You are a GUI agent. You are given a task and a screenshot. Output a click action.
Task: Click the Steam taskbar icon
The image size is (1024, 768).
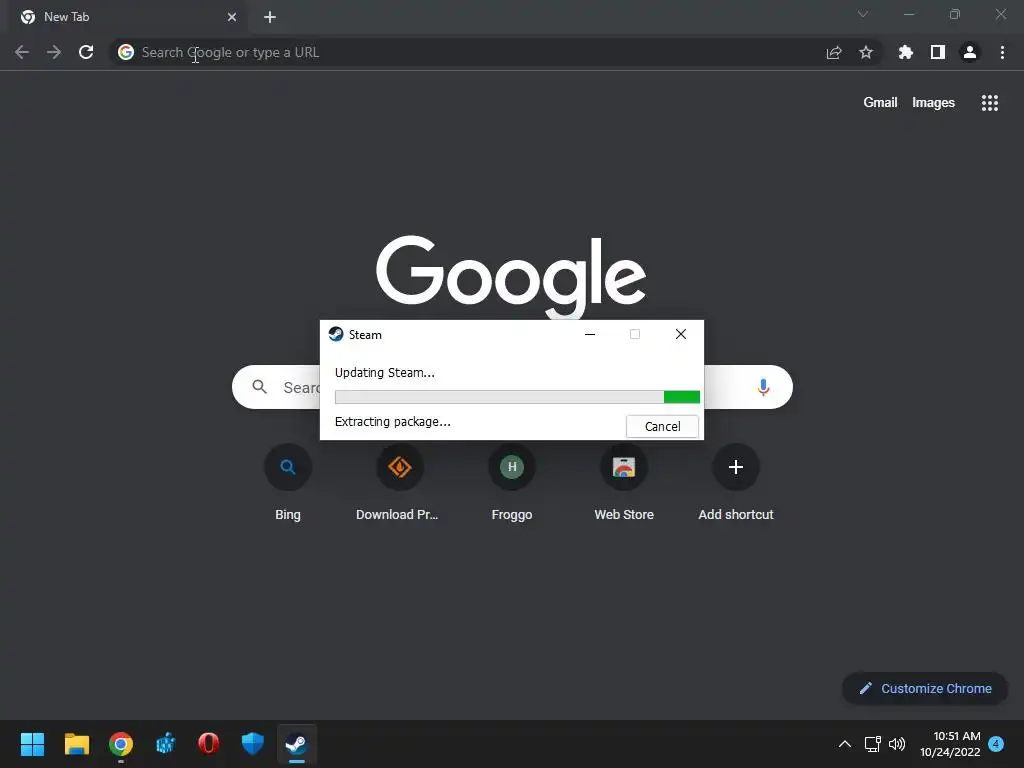[297, 744]
